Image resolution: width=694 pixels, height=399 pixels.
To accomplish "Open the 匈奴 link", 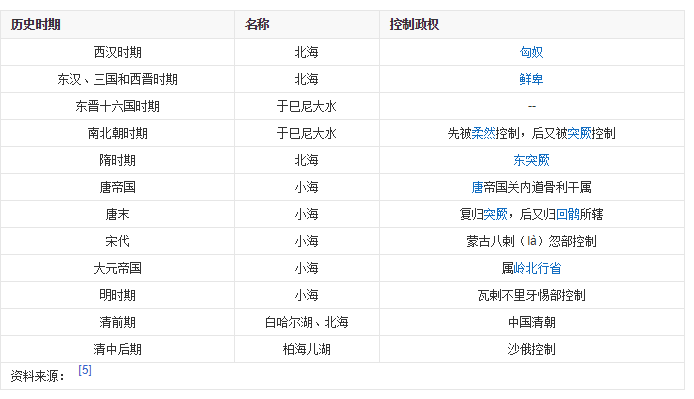I will [x=531, y=52].
